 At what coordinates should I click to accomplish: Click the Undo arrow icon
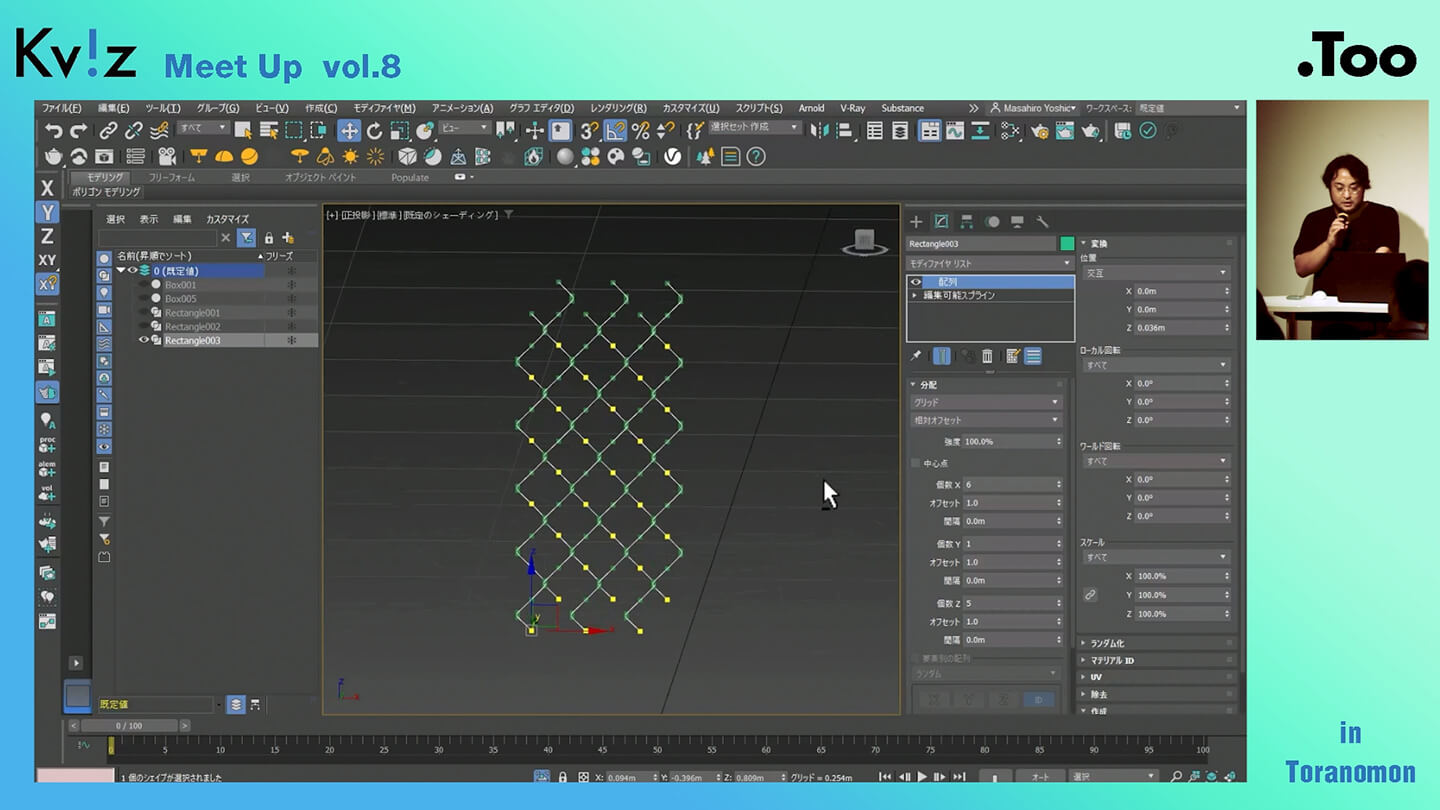point(54,131)
